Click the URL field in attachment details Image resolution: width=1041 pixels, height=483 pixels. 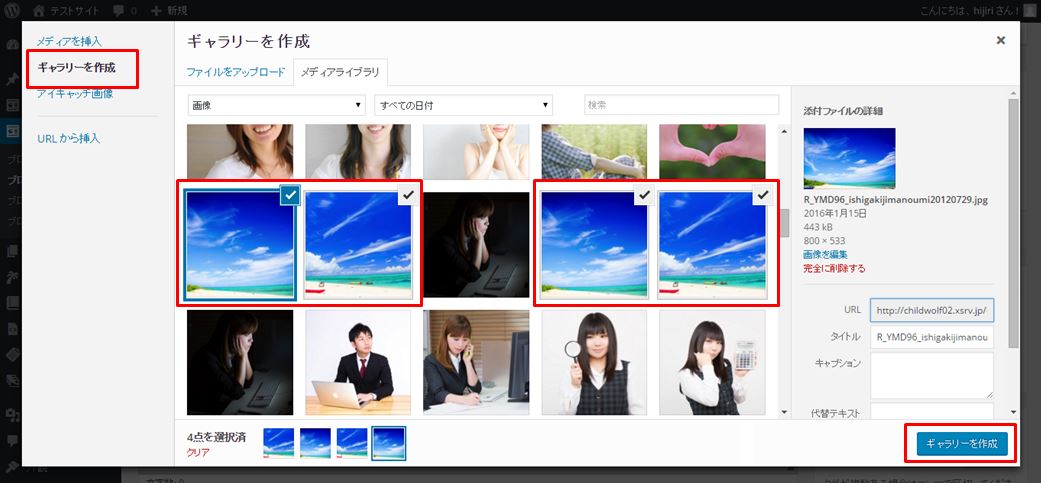(x=932, y=310)
